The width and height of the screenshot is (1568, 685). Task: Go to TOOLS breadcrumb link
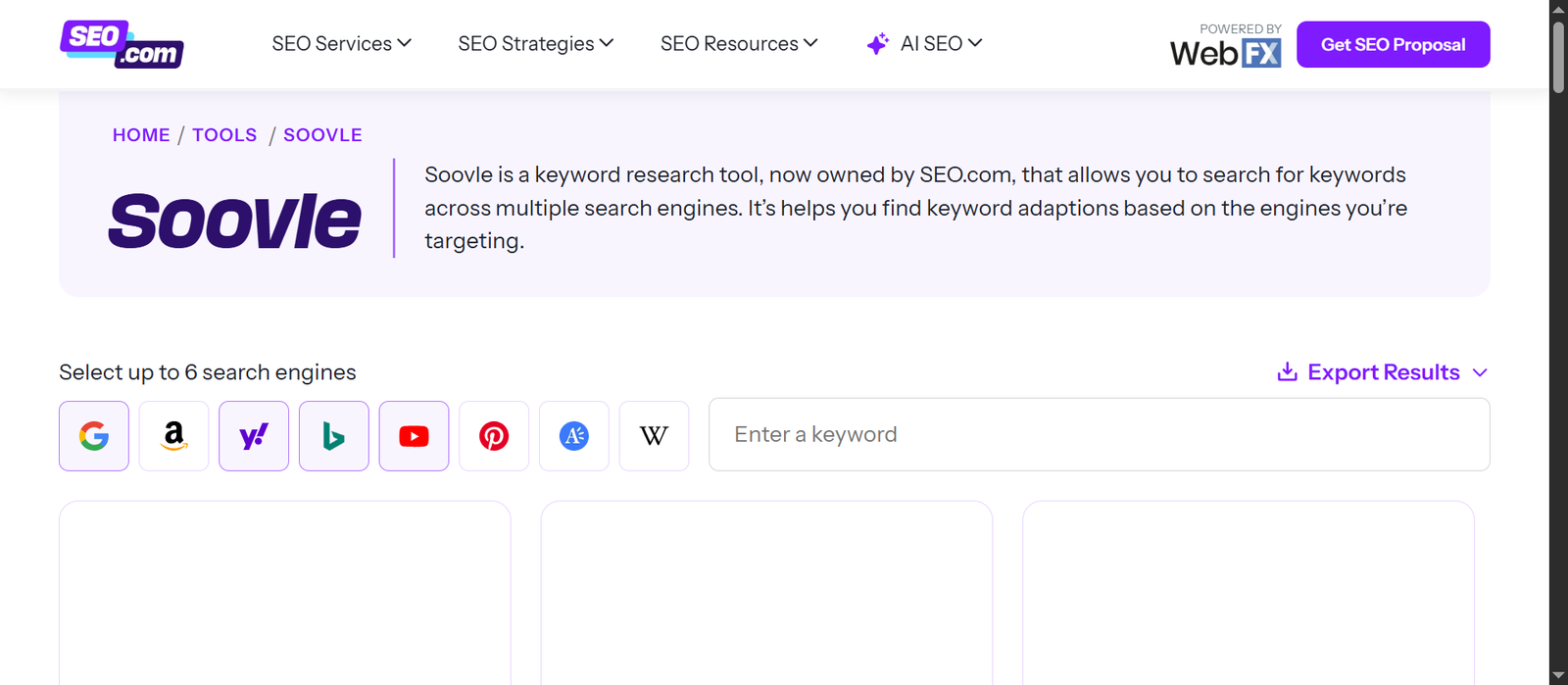click(x=224, y=135)
